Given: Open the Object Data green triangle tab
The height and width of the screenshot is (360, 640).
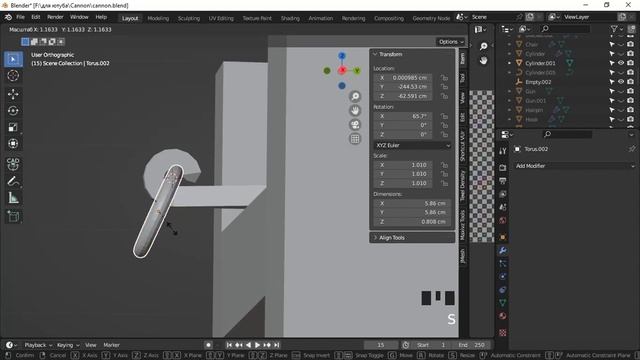Looking at the screenshot, I should click(x=502, y=303).
